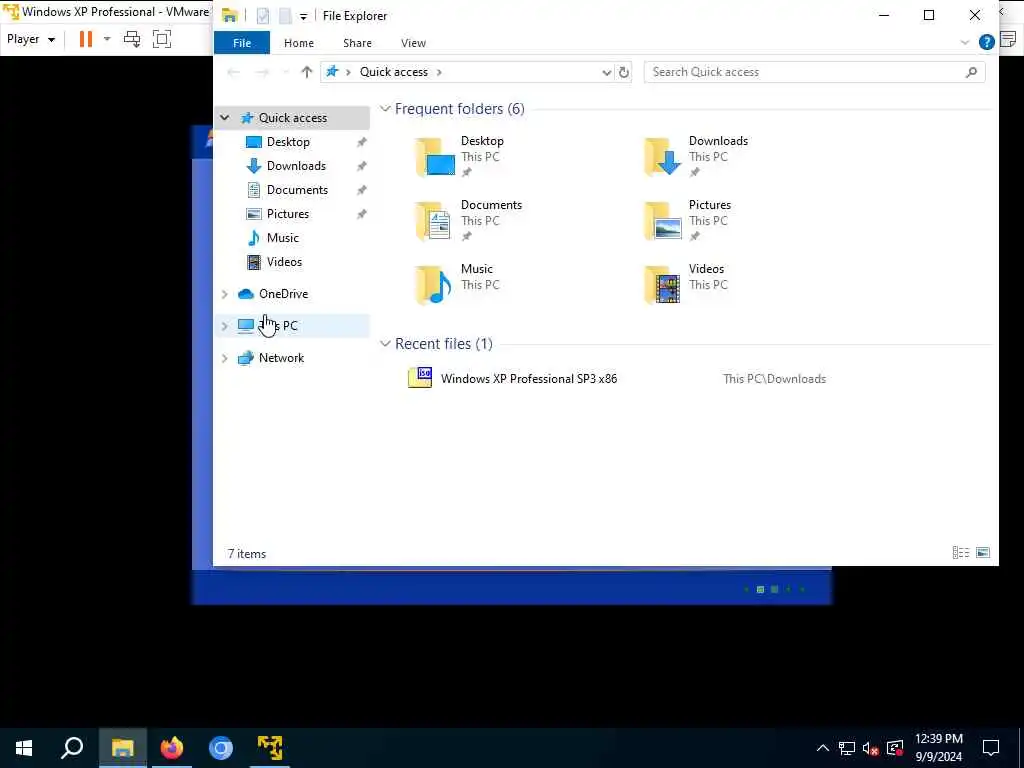Click New folder quick access toolbar icon
Screen dimensions: 1024x768
click(285, 16)
